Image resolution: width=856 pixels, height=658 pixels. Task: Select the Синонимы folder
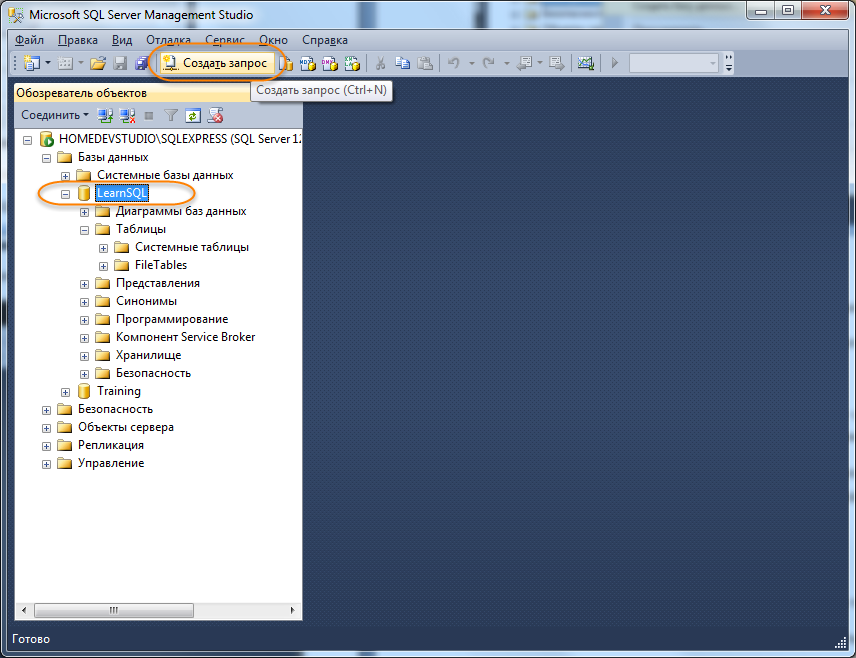[146, 301]
